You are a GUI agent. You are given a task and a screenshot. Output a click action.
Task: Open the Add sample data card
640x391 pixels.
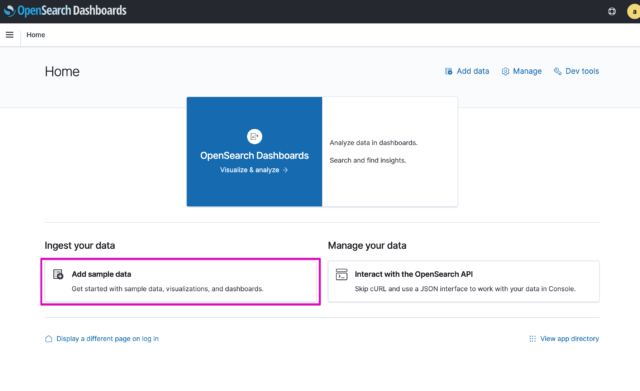click(181, 282)
